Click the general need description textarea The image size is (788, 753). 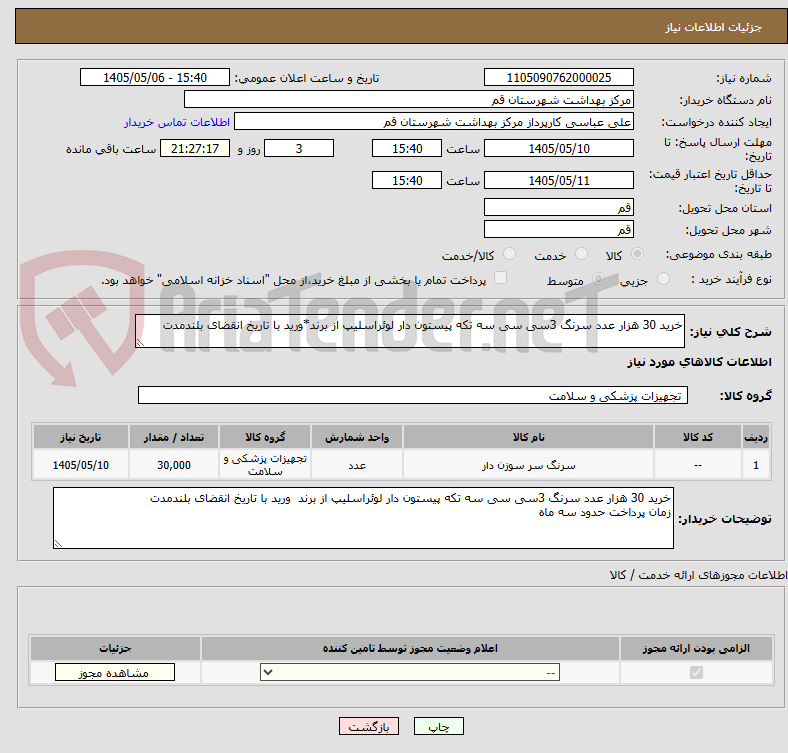[x=410, y=331]
